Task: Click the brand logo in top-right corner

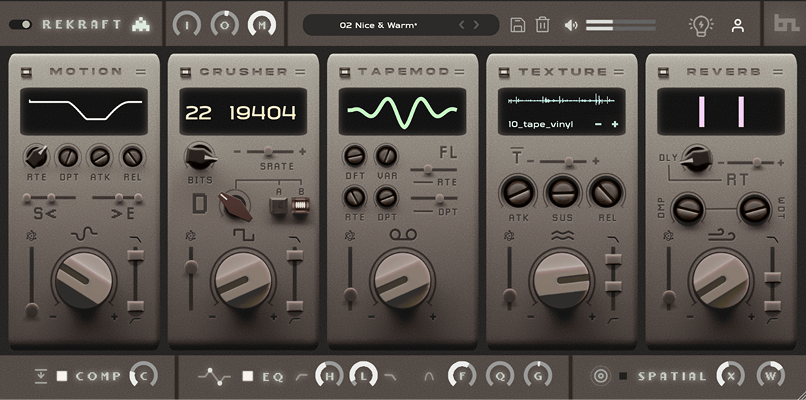Action: point(786,23)
